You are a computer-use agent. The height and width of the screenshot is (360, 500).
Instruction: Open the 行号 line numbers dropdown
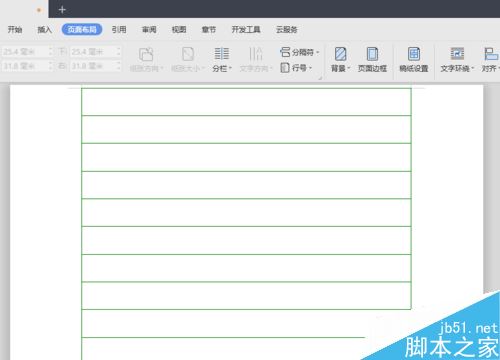pyautogui.click(x=296, y=68)
